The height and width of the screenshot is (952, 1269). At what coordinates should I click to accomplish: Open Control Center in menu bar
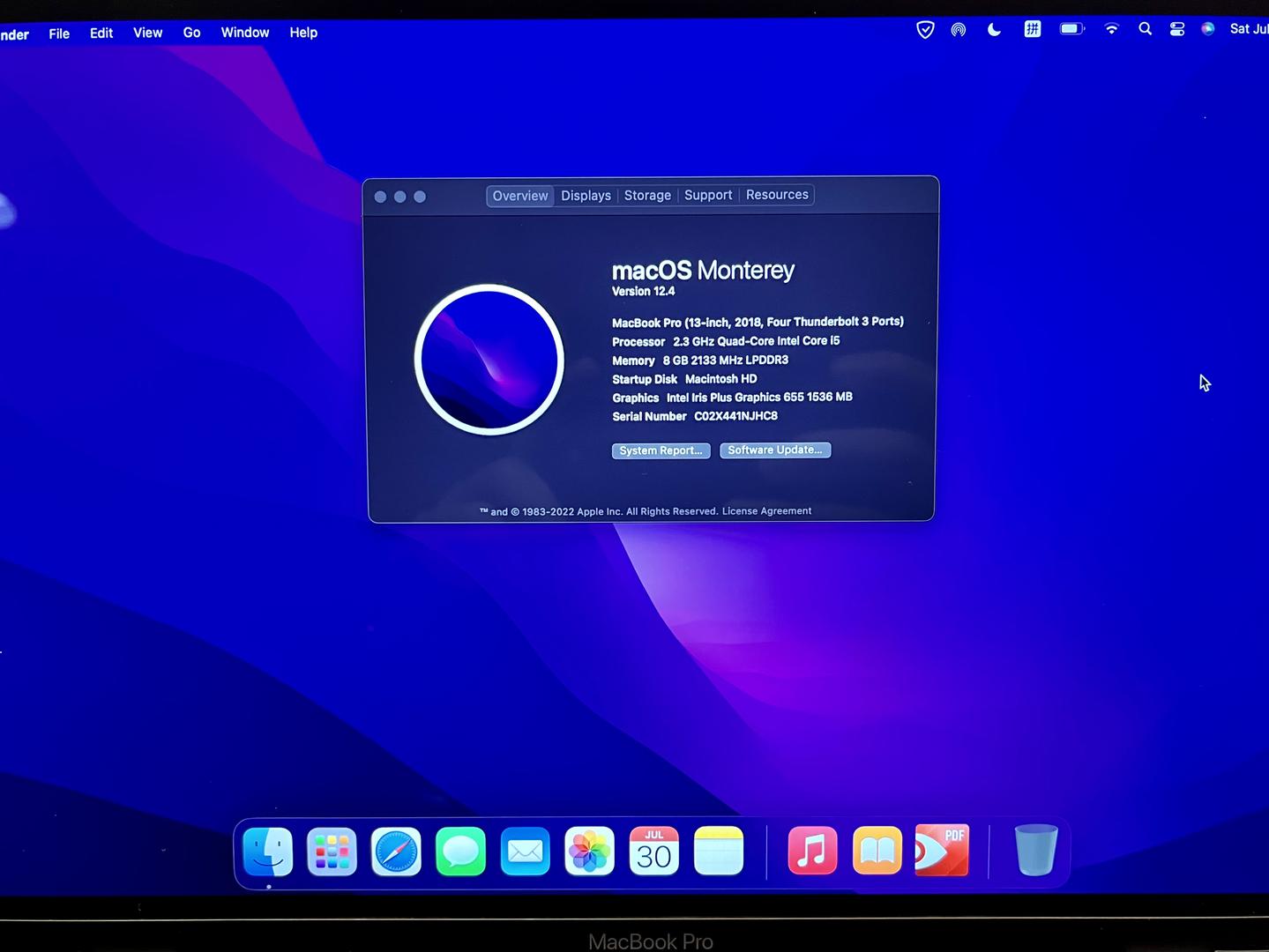point(1177,29)
